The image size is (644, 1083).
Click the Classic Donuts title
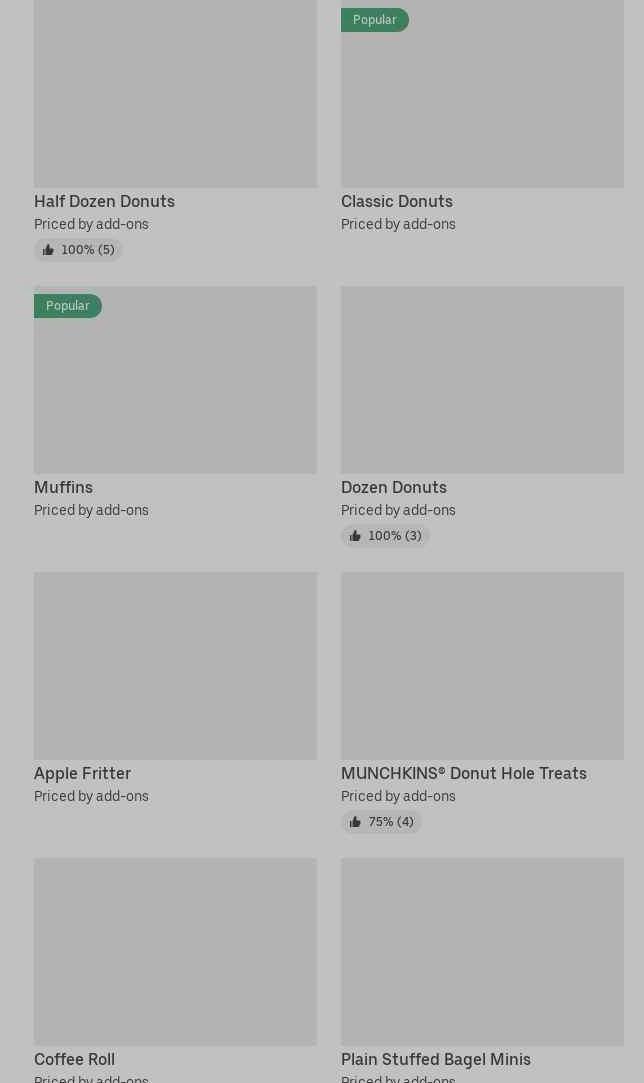click(396, 202)
